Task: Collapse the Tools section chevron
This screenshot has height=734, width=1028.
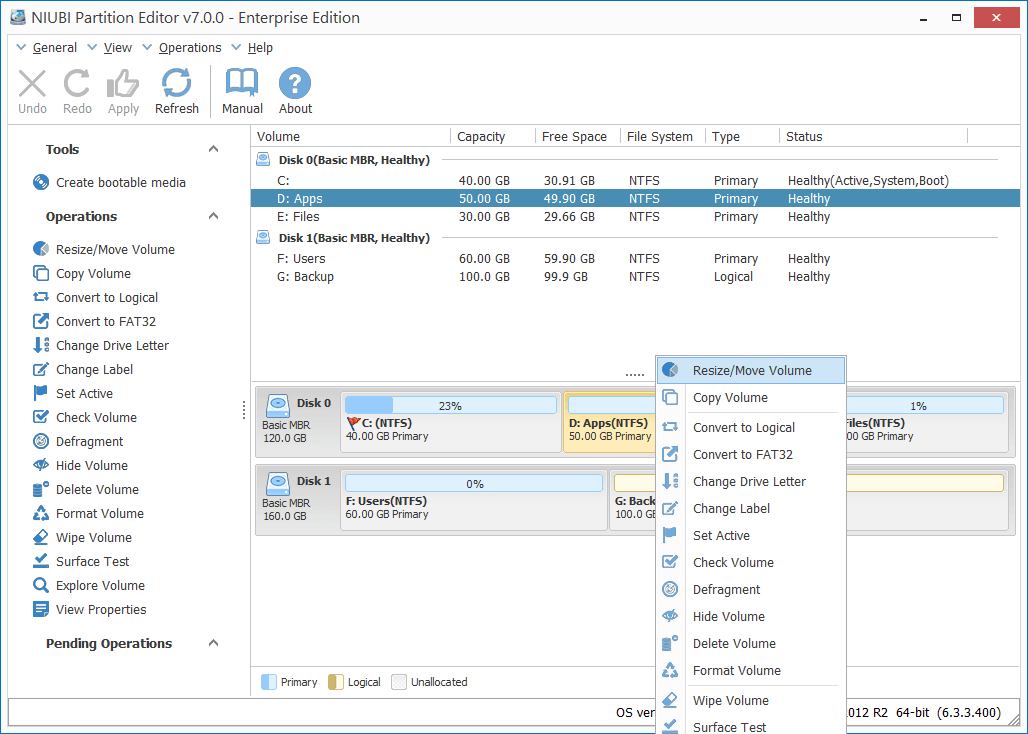Action: coord(213,149)
